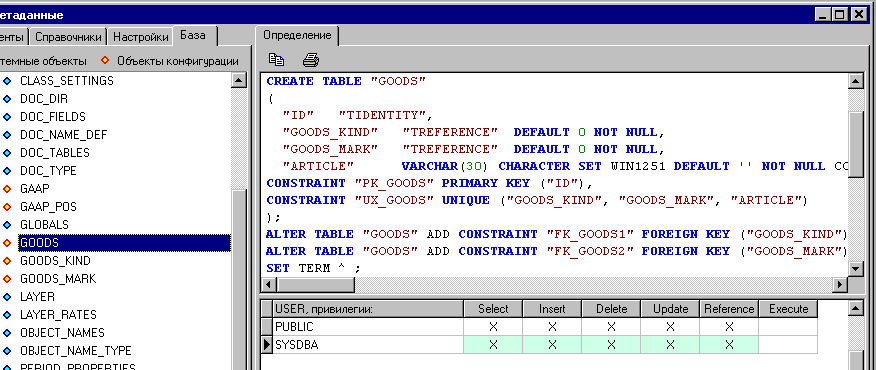Click the diamond icon beside LAYER_RATES
Viewport: 876px width, 370px height.
point(7,315)
